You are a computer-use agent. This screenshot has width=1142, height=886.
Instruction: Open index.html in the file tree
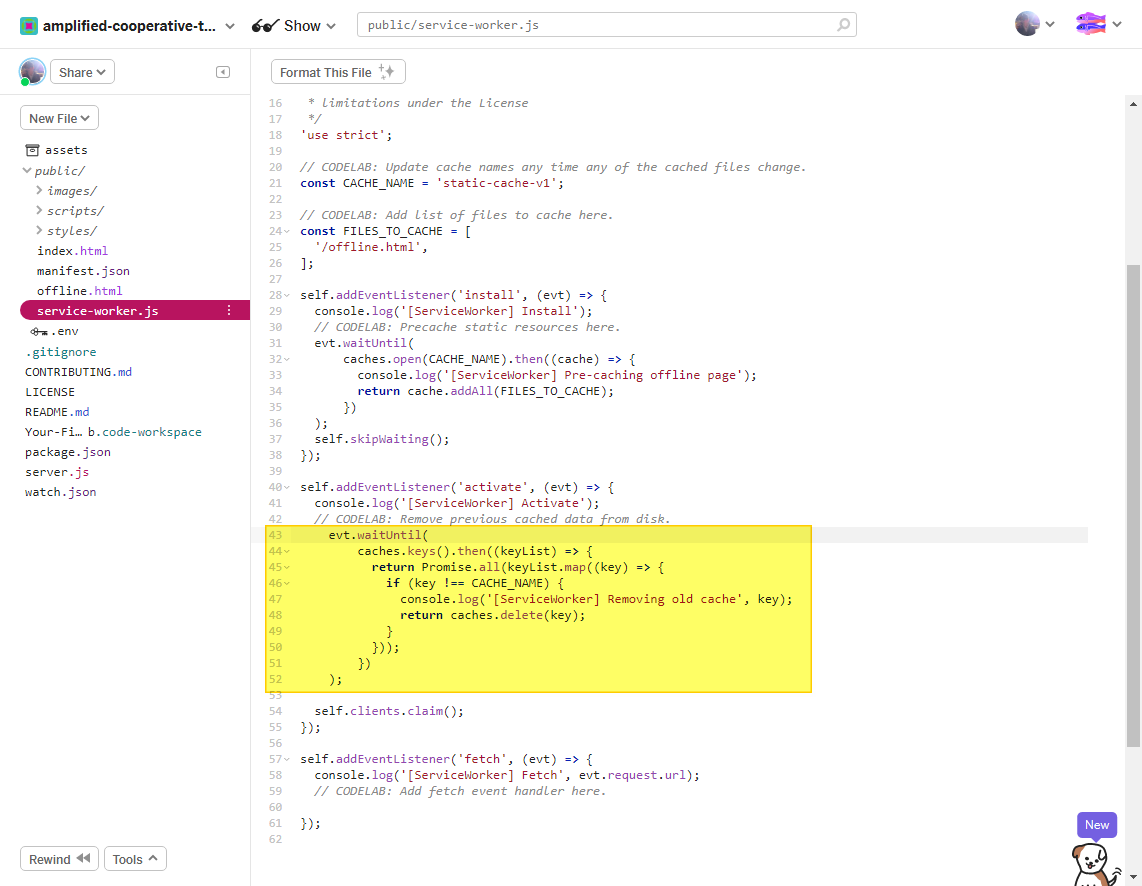(x=72, y=250)
